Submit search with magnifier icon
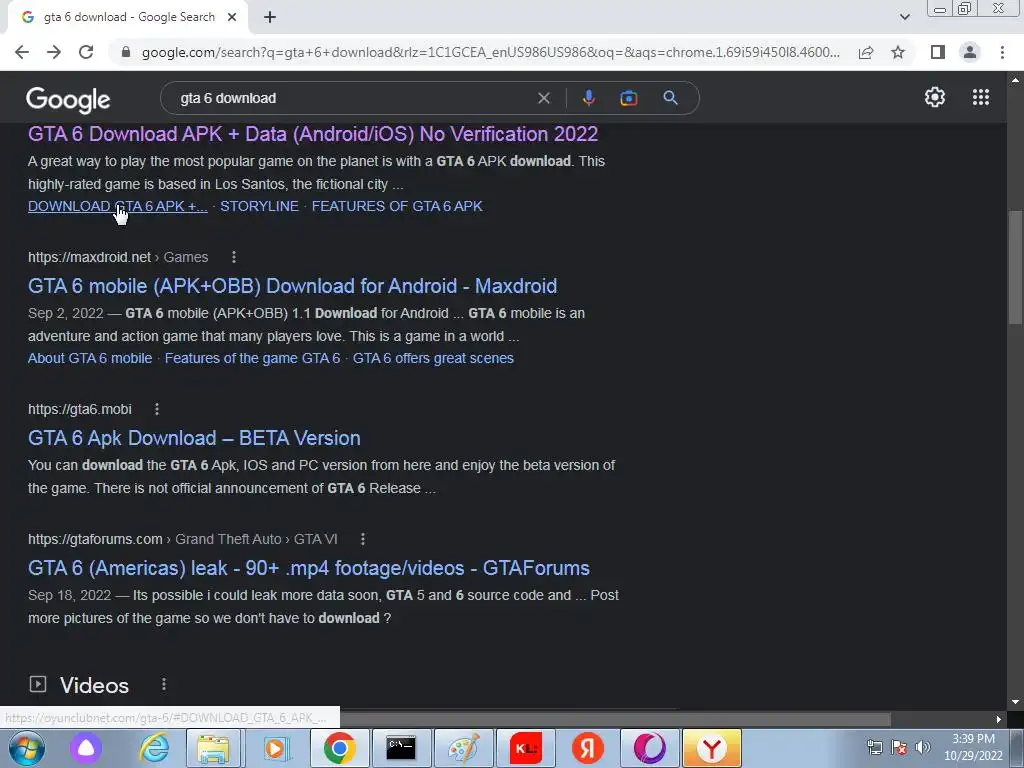 pyautogui.click(x=670, y=98)
